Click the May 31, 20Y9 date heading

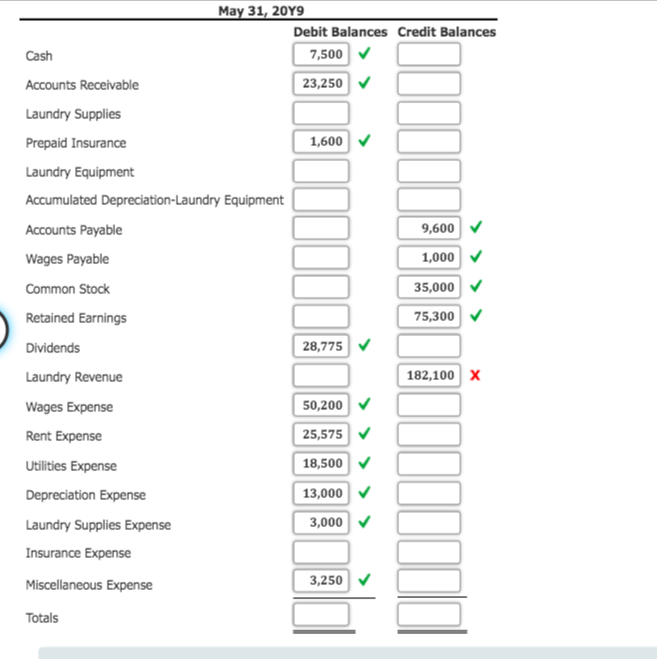coord(261,11)
